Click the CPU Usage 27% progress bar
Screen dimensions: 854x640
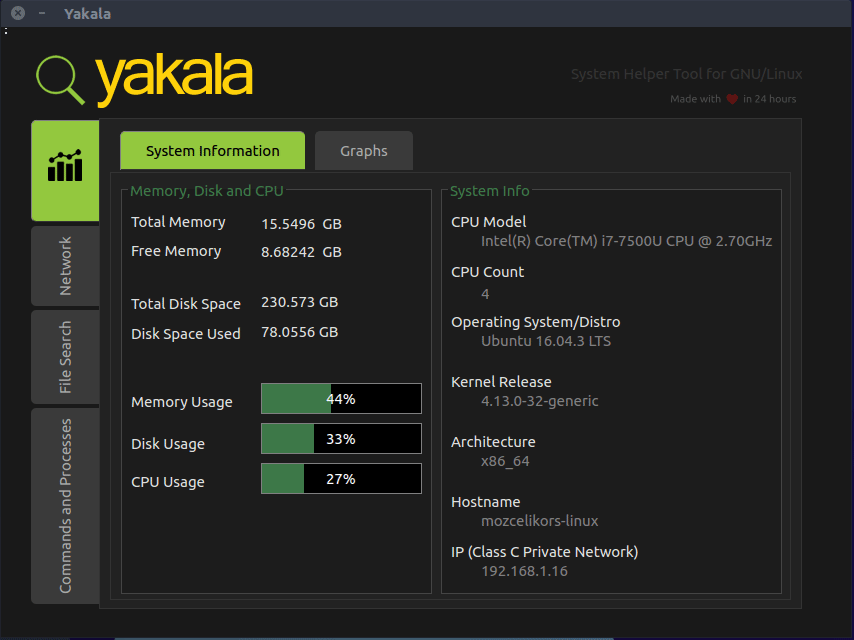[341, 479]
